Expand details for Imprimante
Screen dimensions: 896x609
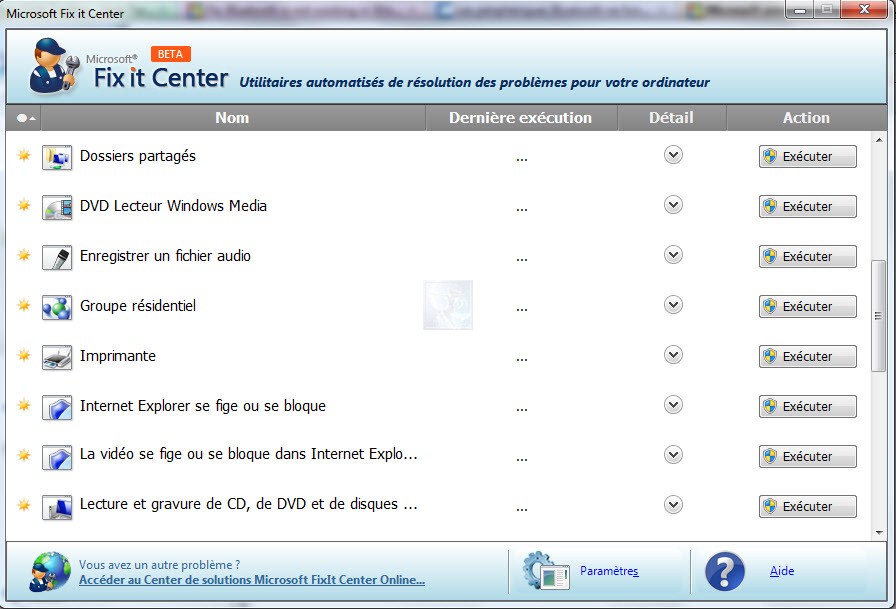(x=673, y=355)
